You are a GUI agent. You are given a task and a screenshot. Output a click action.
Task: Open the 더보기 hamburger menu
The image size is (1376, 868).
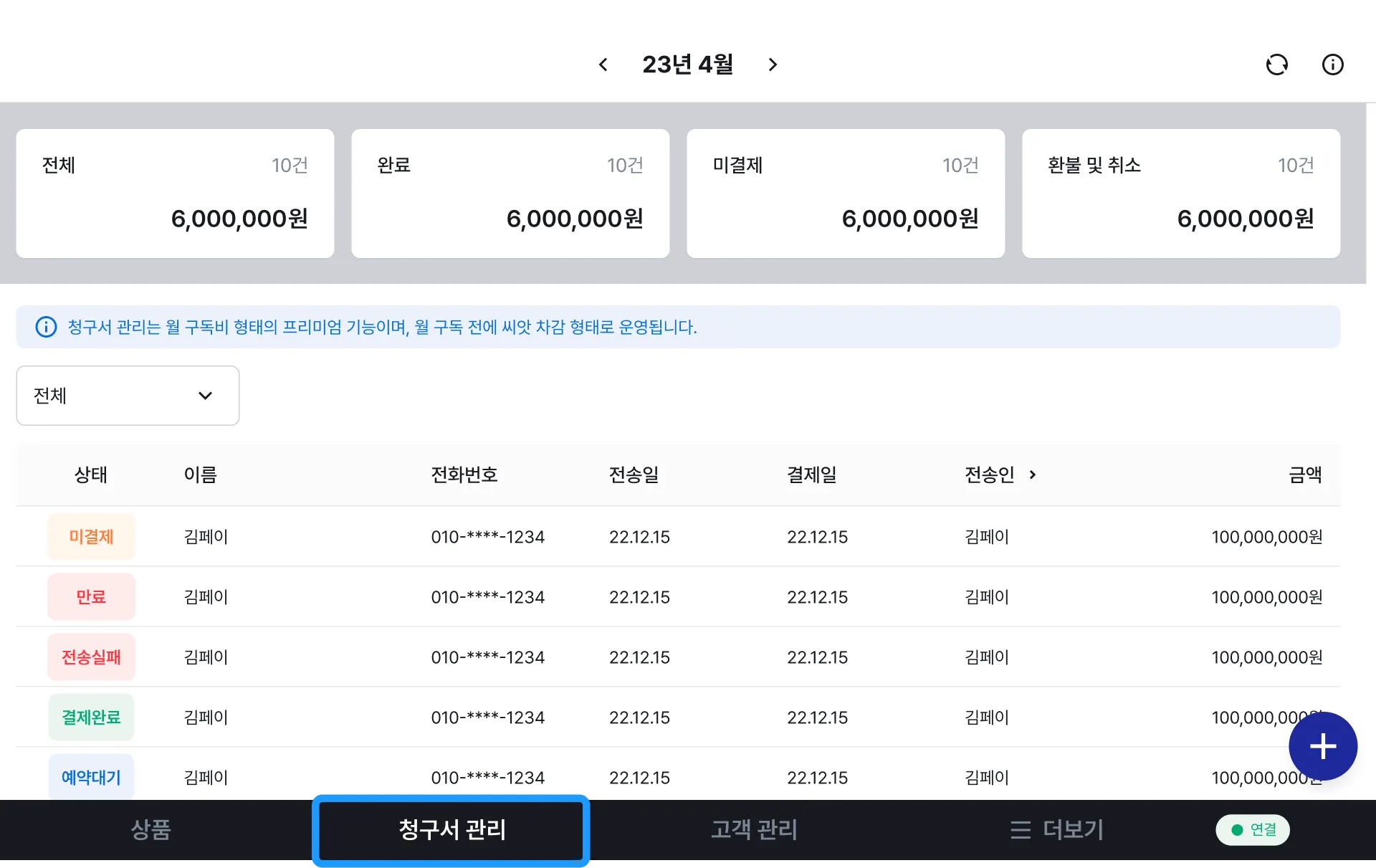click(1056, 829)
